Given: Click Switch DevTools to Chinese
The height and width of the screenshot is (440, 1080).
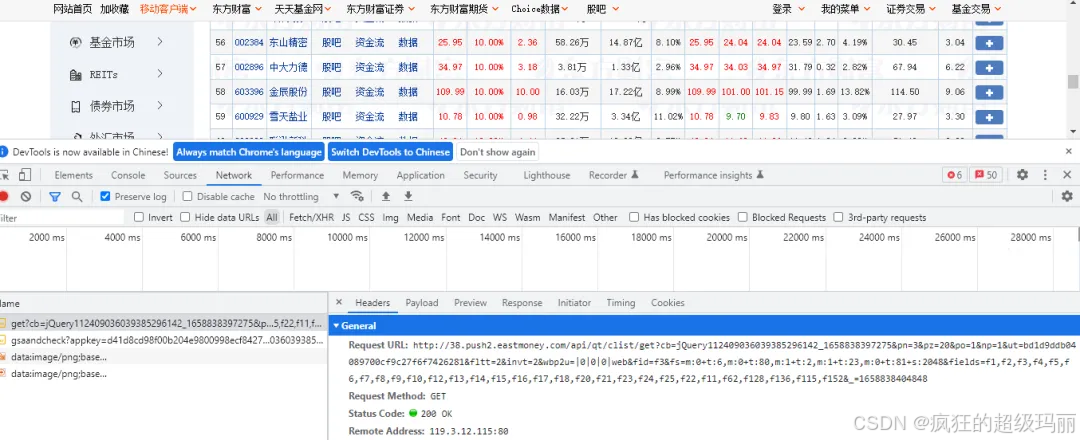Looking at the screenshot, I should pos(390,152).
